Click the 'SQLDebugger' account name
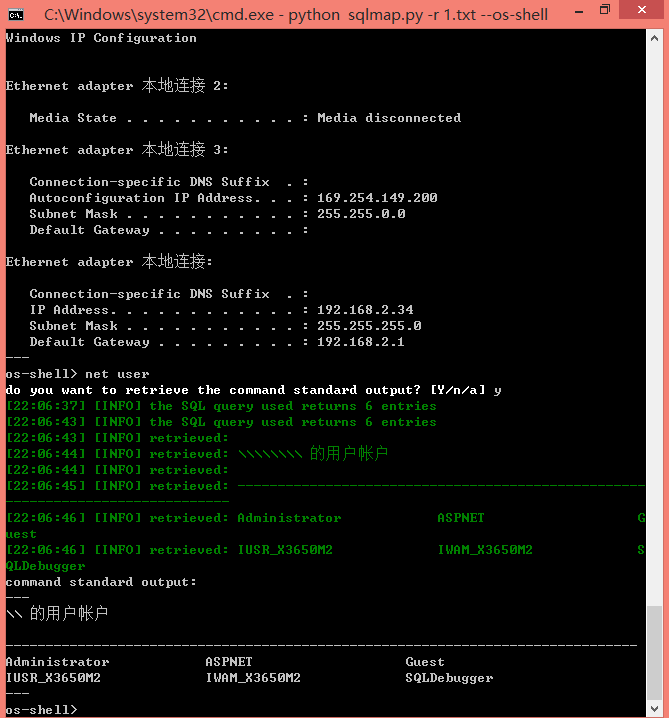669x718 pixels. pos(449,678)
